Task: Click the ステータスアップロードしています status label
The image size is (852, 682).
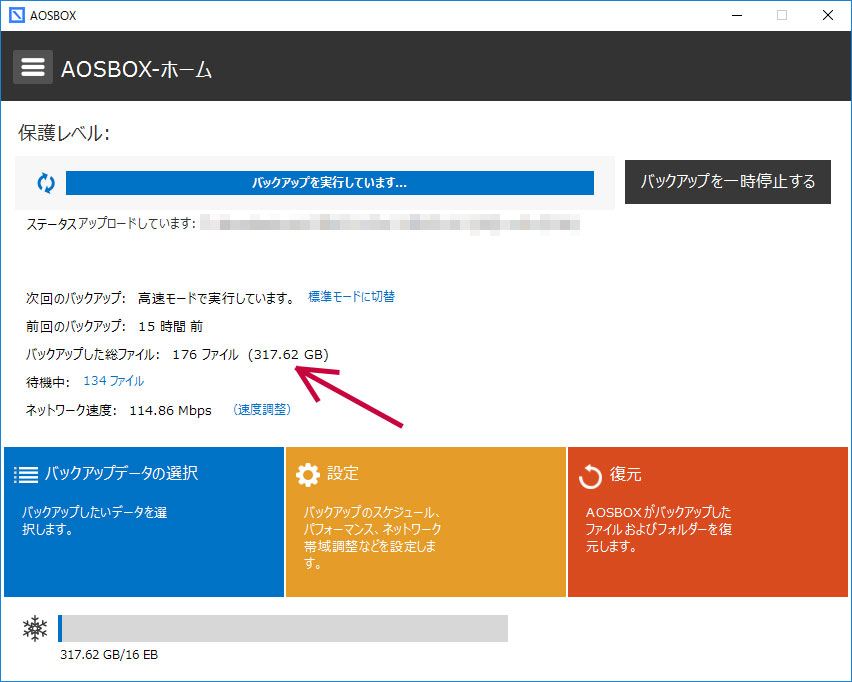Action: pyautogui.click(x=111, y=223)
